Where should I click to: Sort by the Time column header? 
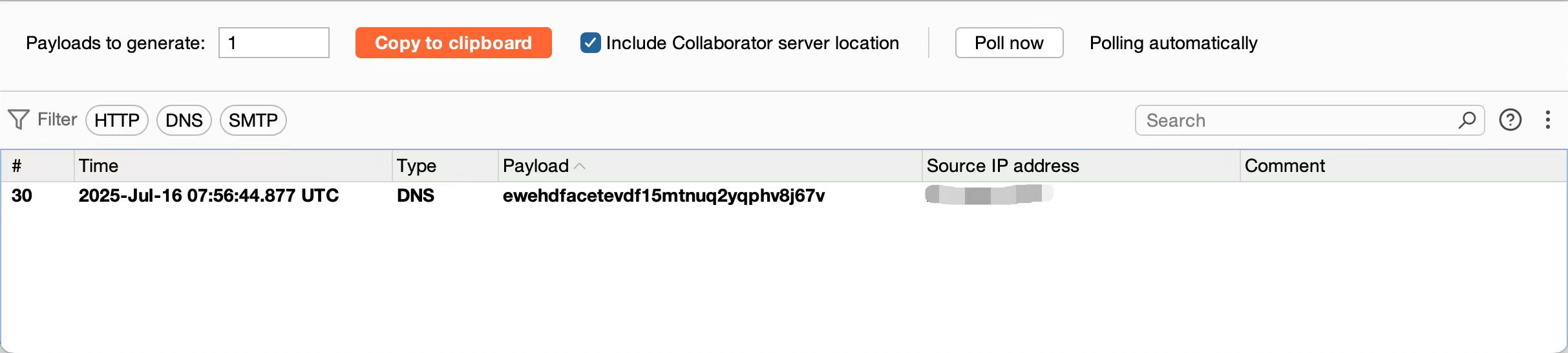point(233,166)
